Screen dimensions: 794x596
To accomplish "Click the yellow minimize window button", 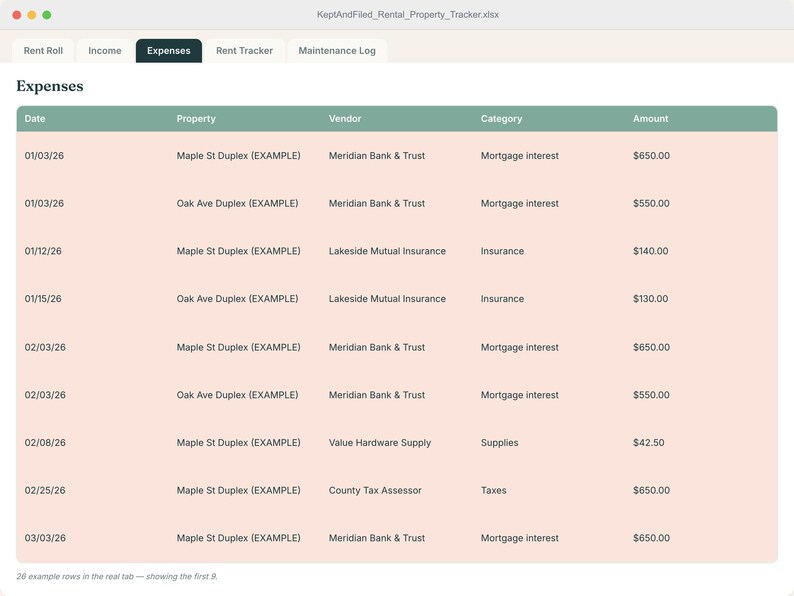I will tap(32, 15).
